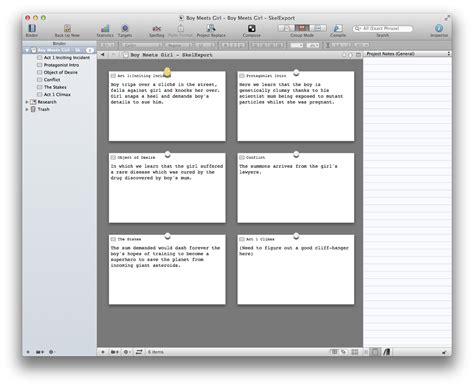Expand the Trash folder triangle

click(x=27, y=109)
